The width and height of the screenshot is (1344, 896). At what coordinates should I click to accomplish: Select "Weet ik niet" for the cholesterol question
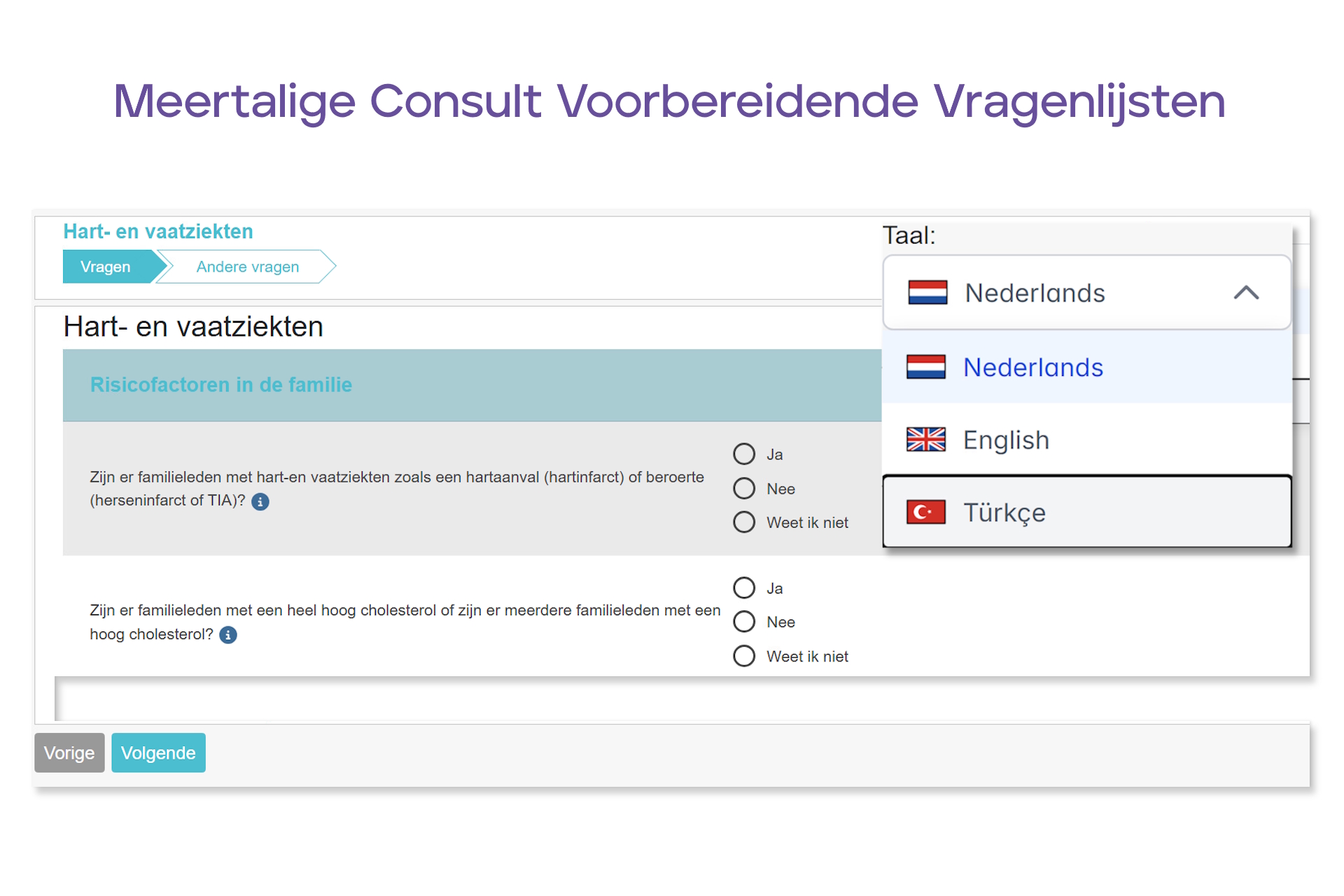[744, 656]
